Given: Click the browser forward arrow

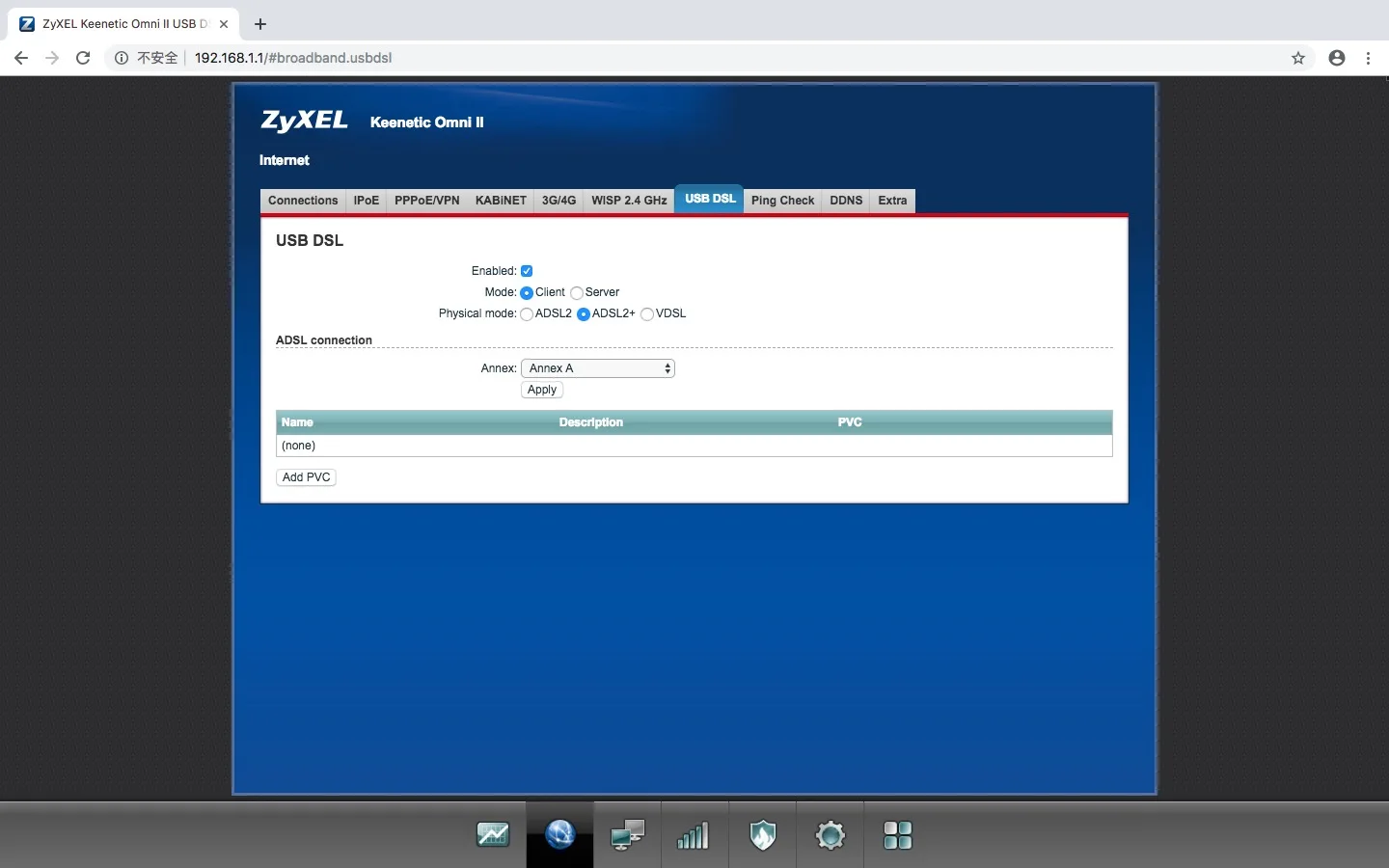Looking at the screenshot, I should click(x=52, y=58).
